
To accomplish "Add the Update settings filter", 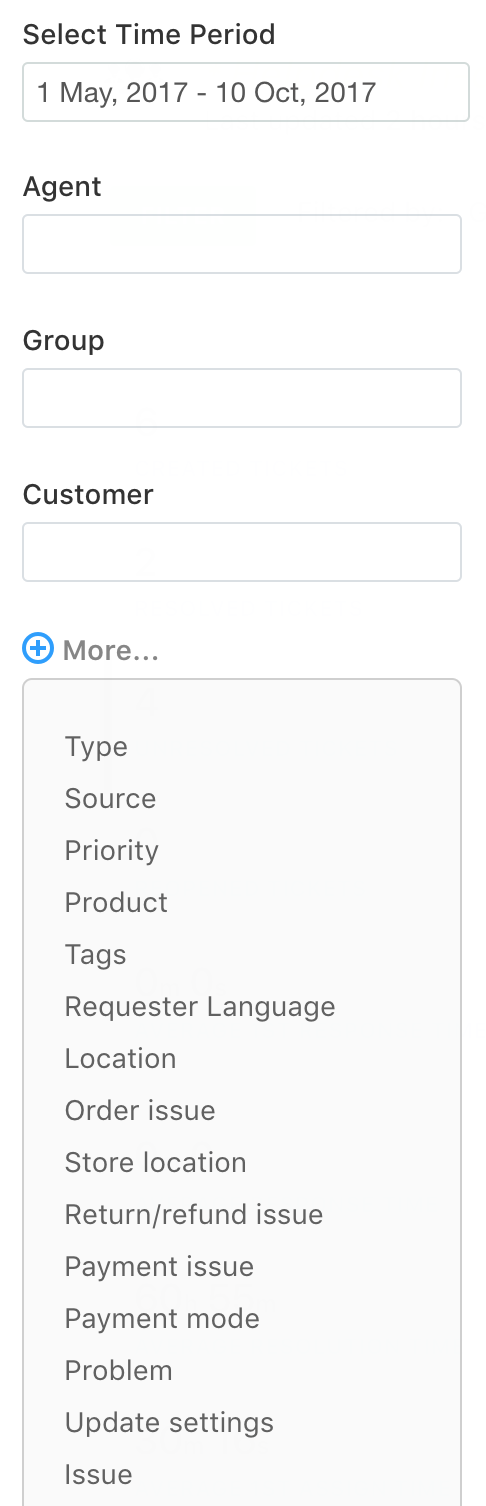I will (x=169, y=1423).
